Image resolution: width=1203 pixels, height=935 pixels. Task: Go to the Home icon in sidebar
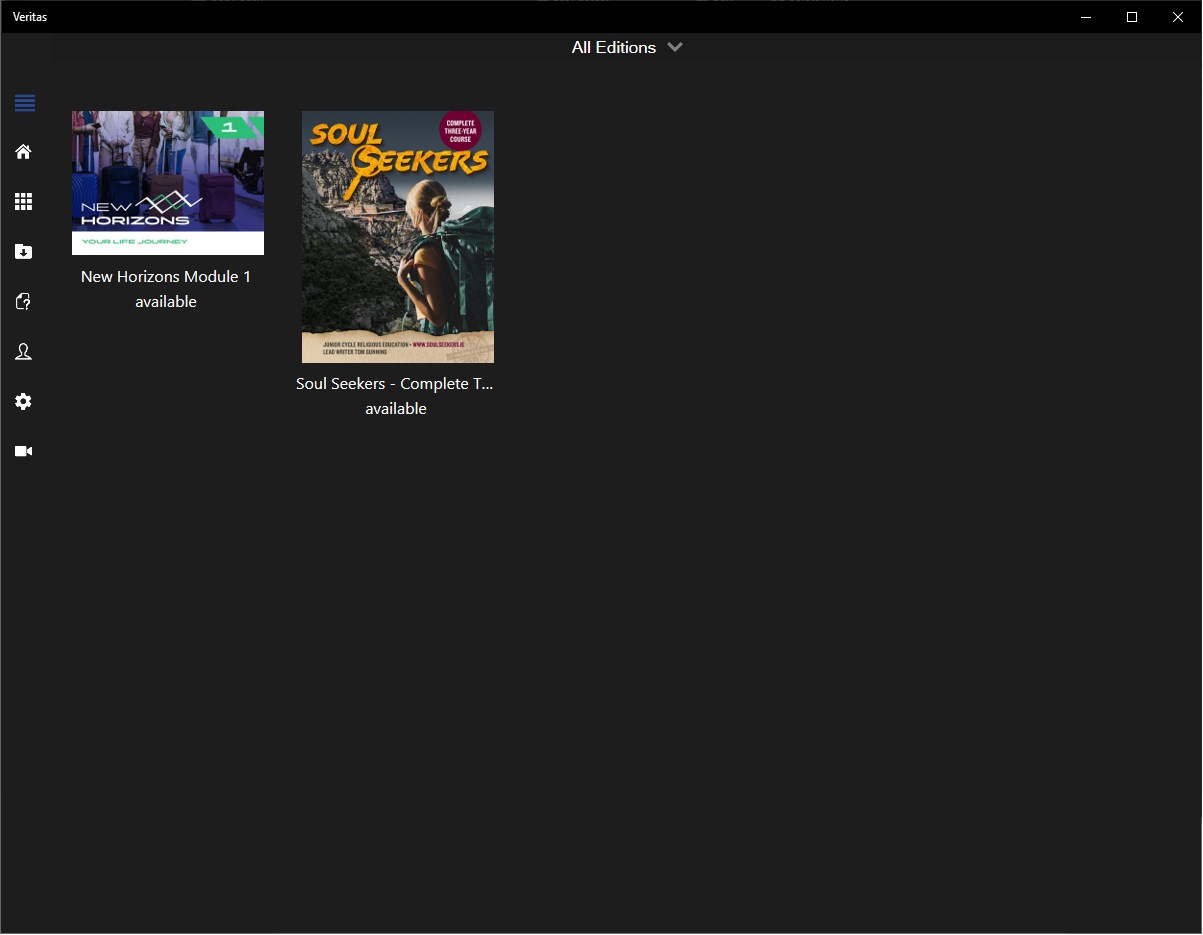(24, 152)
